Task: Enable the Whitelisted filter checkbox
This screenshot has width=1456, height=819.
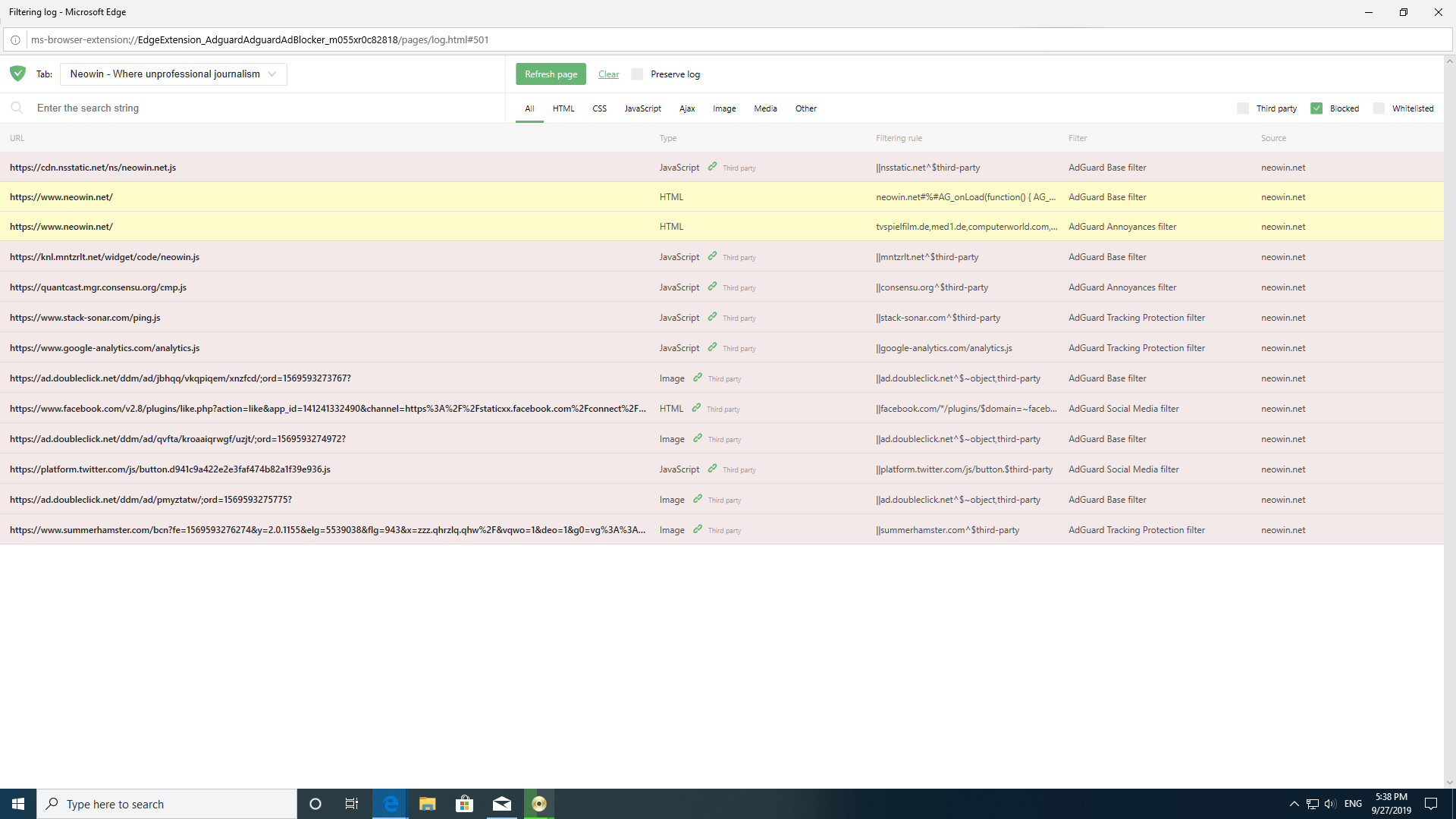Action: (x=1379, y=108)
